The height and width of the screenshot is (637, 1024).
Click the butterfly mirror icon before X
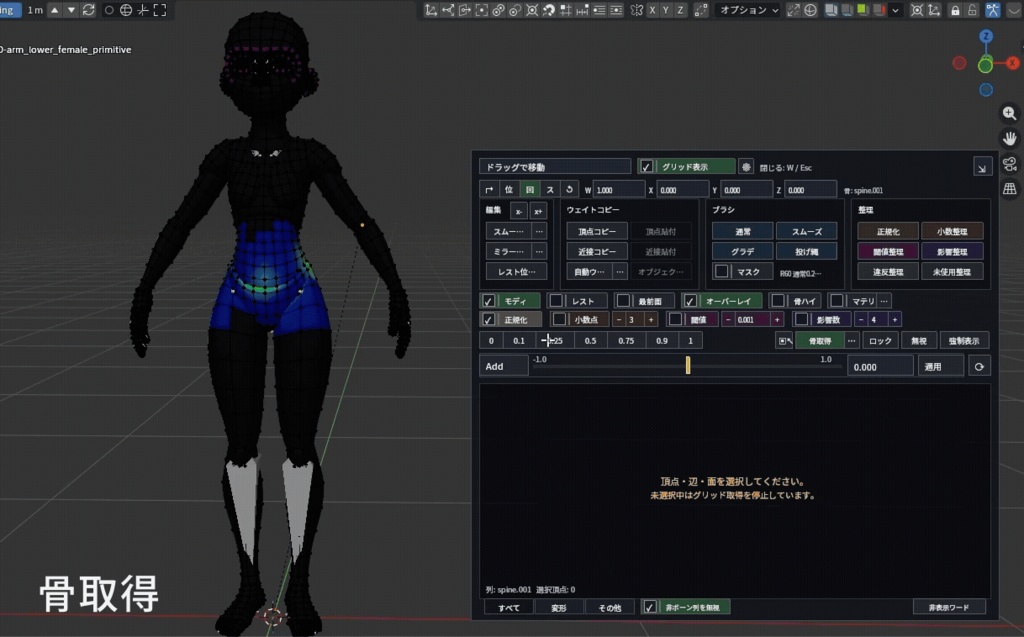[x=636, y=10]
